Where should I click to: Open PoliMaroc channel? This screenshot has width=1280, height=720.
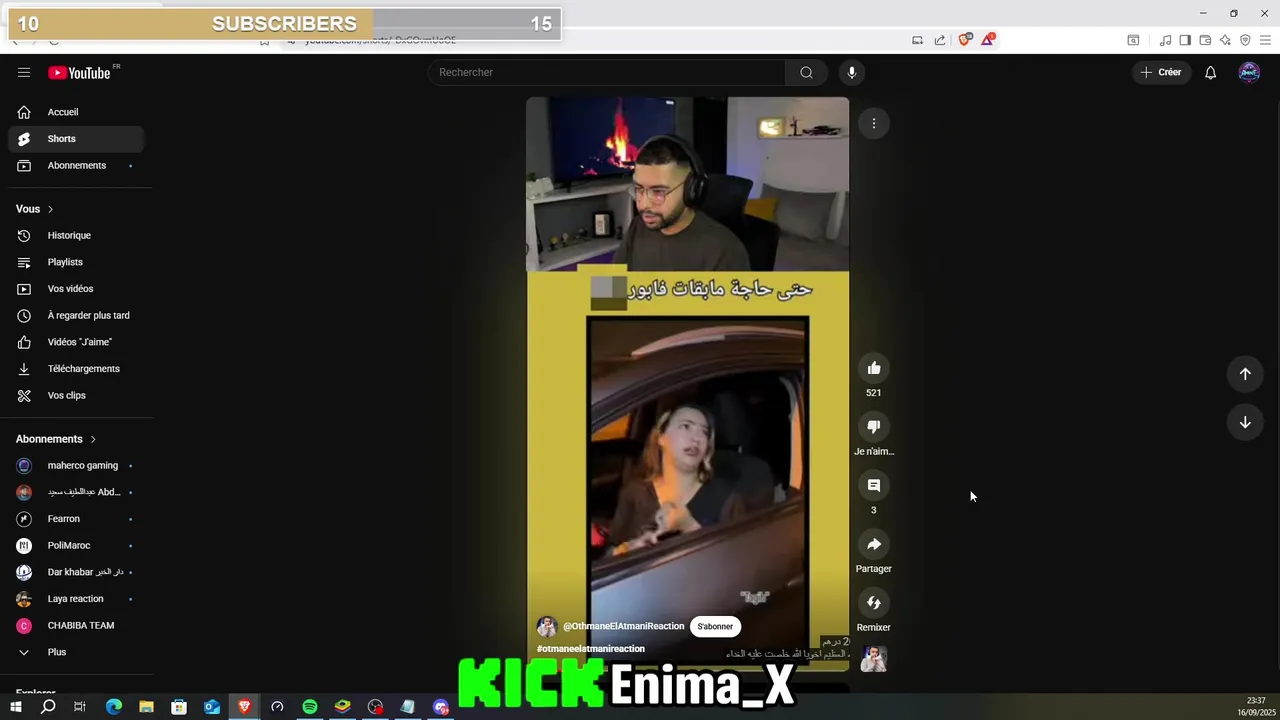(76, 545)
